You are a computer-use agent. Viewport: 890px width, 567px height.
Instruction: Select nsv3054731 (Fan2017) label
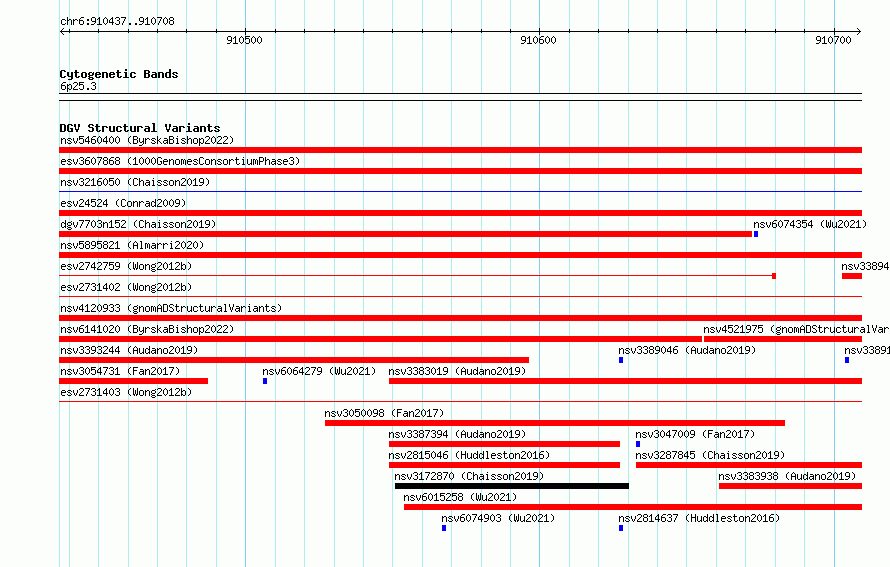tap(120, 371)
